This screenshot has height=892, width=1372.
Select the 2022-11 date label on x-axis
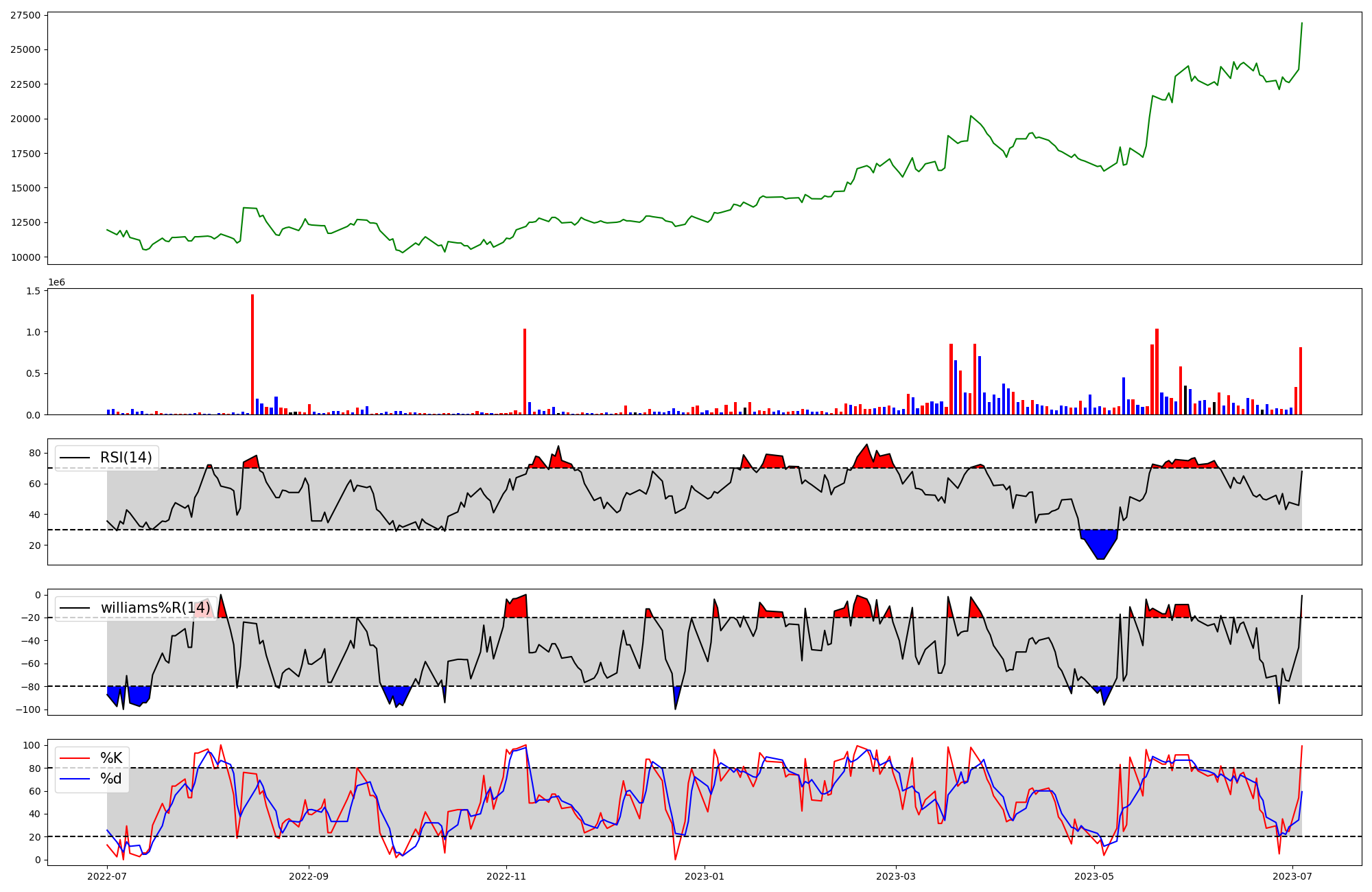click(x=506, y=876)
